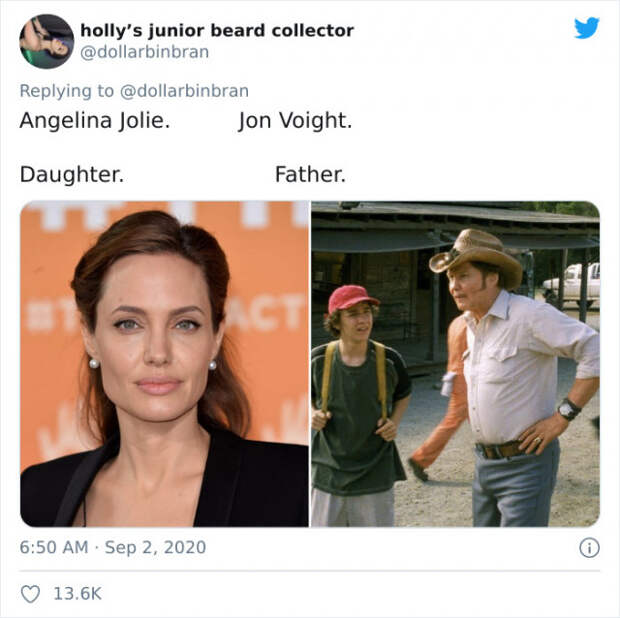Click the Replying to label text
This screenshot has height=618, width=620.
[x=67, y=91]
